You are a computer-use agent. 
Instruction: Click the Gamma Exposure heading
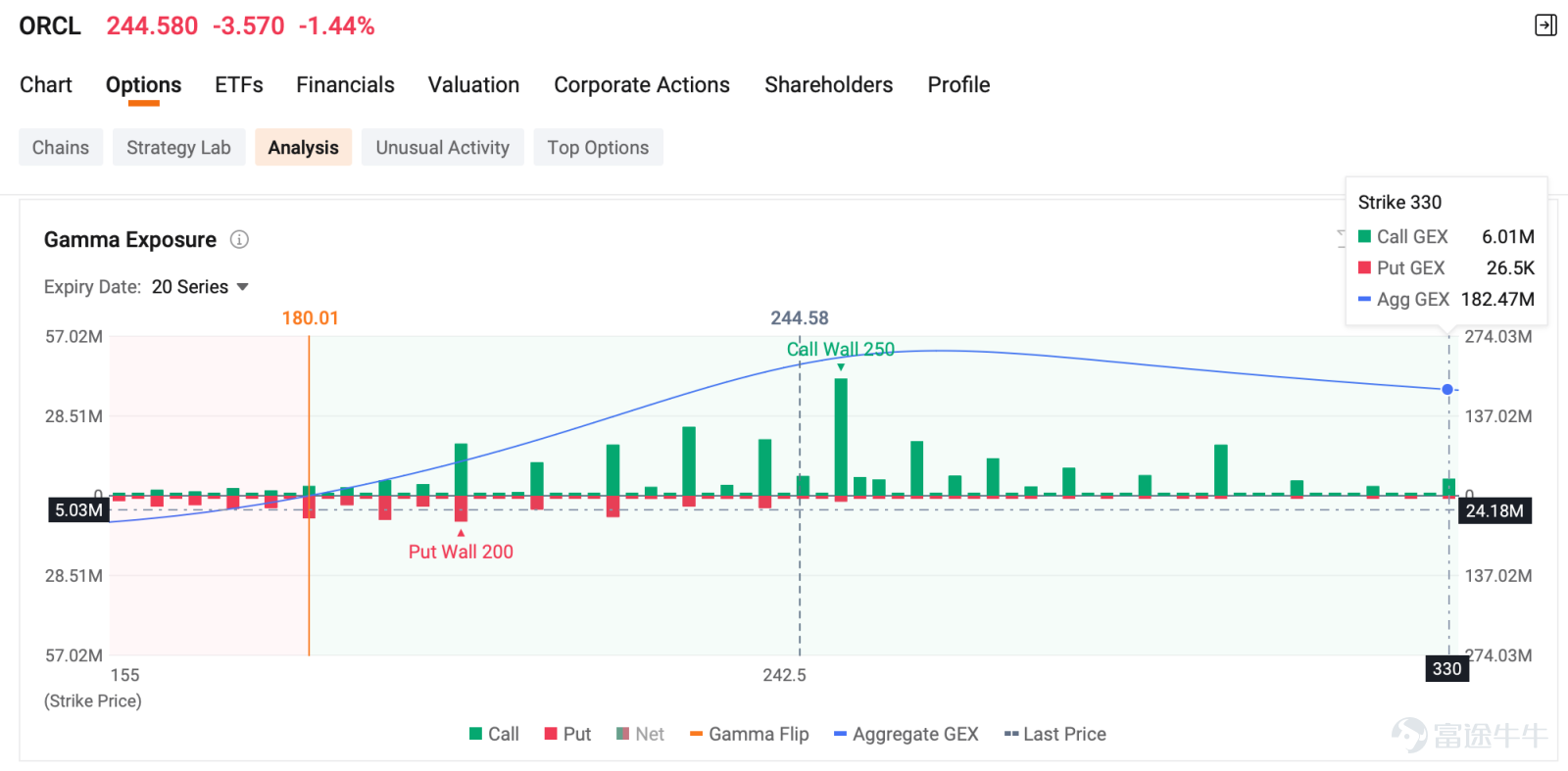[x=130, y=240]
